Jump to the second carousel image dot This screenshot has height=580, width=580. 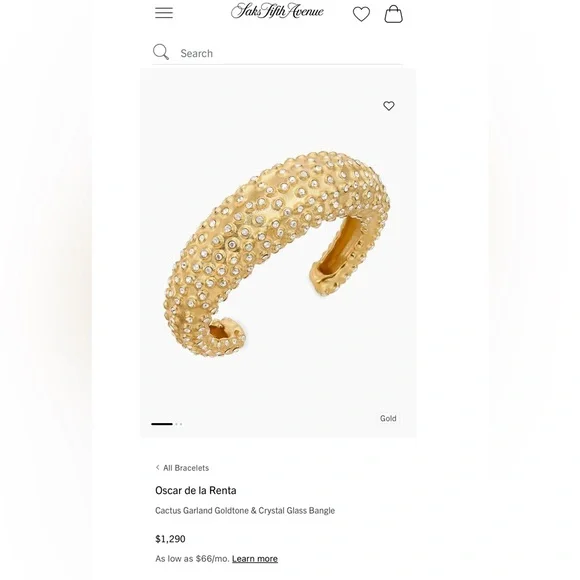(x=177, y=424)
